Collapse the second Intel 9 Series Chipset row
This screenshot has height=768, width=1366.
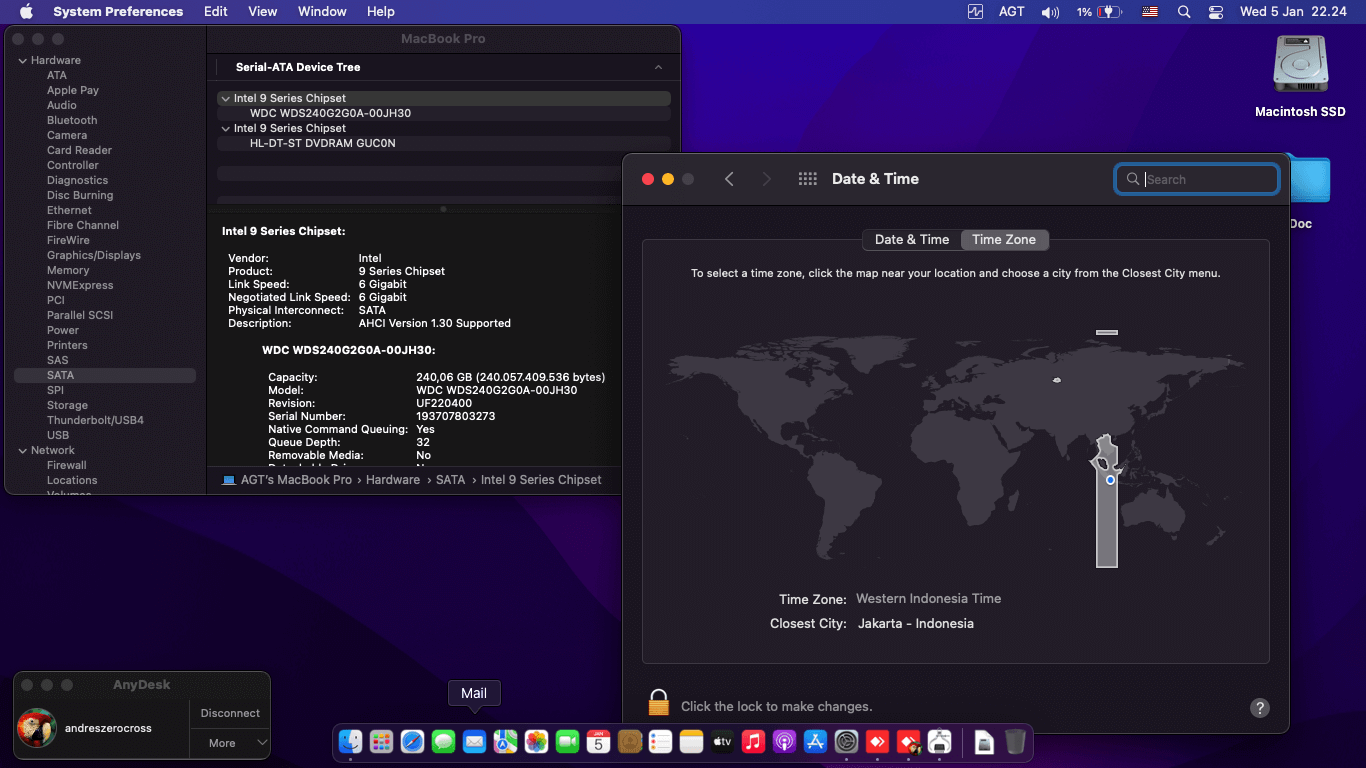tap(225, 128)
